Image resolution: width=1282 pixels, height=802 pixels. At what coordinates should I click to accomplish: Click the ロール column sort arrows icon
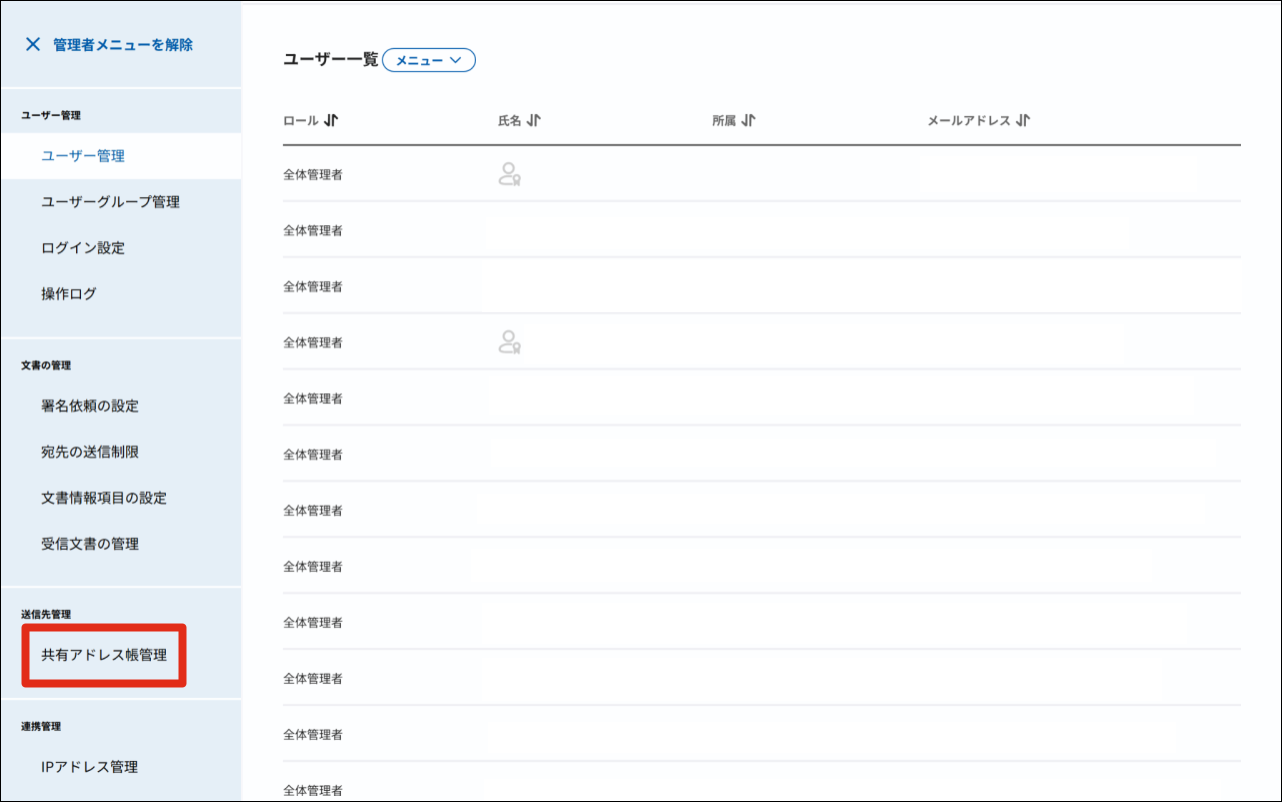tap(332, 121)
